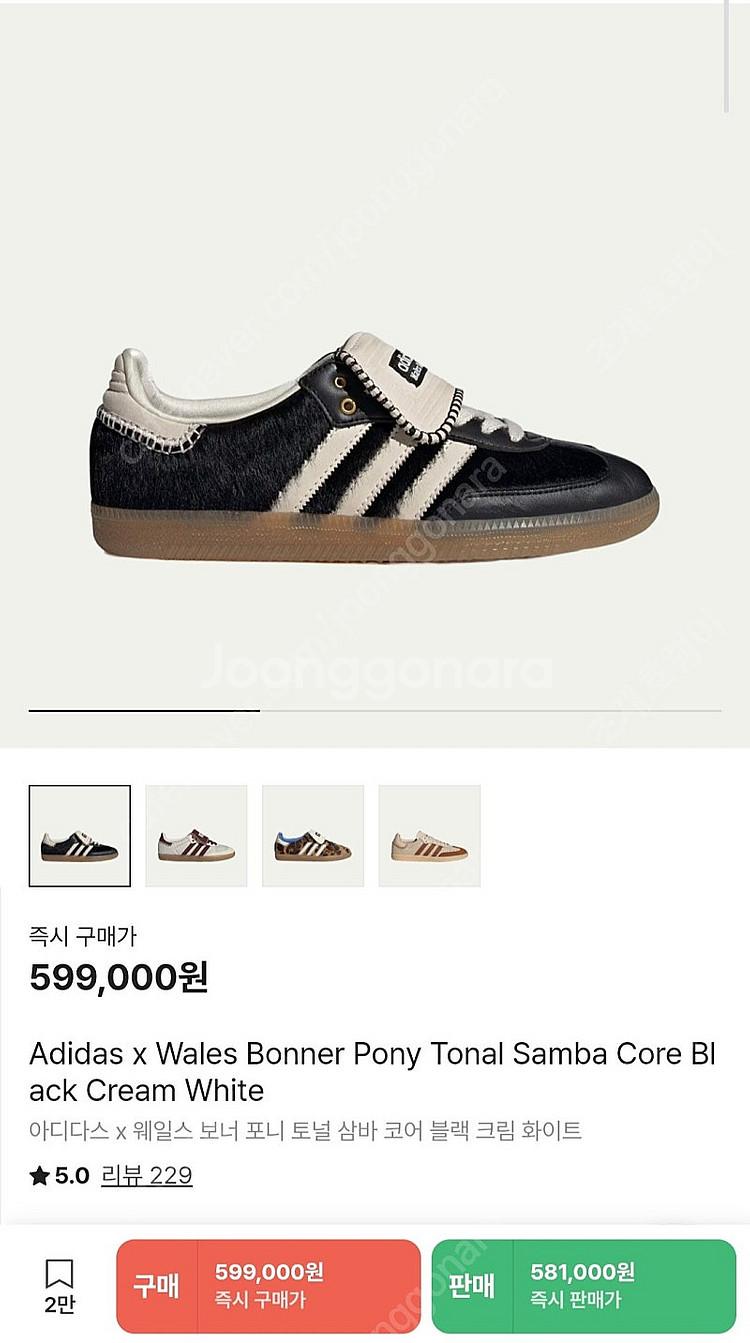
Task: Click the page scrollbar at top right
Action: point(729,55)
